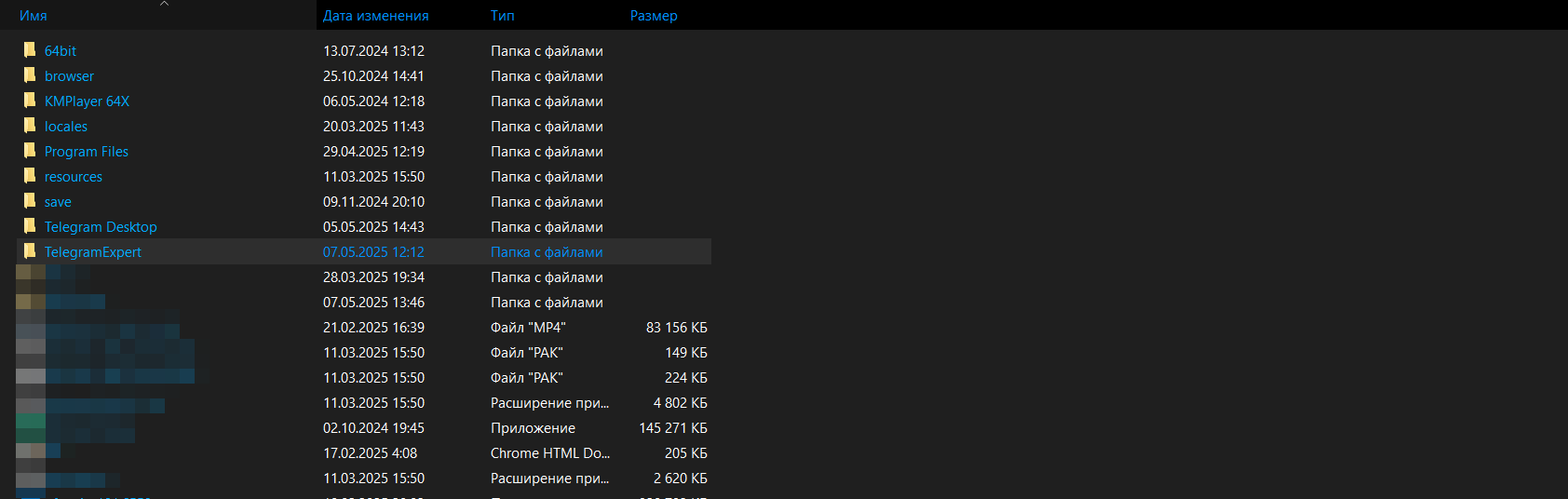Click the Program Files folder icon
This screenshot has height=499, width=1568.
coord(30,151)
